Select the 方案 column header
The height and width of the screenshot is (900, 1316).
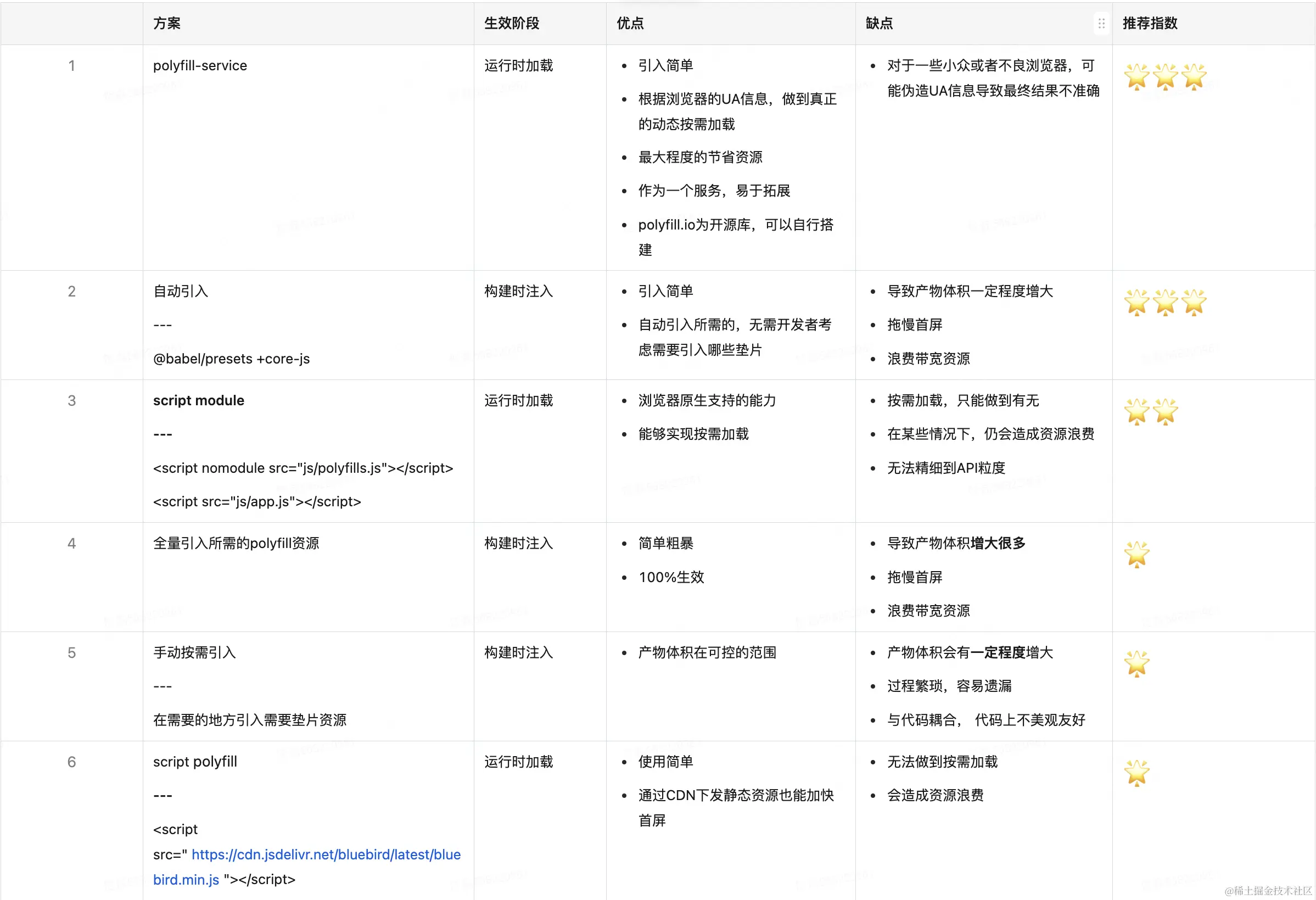tap(166, 23)
